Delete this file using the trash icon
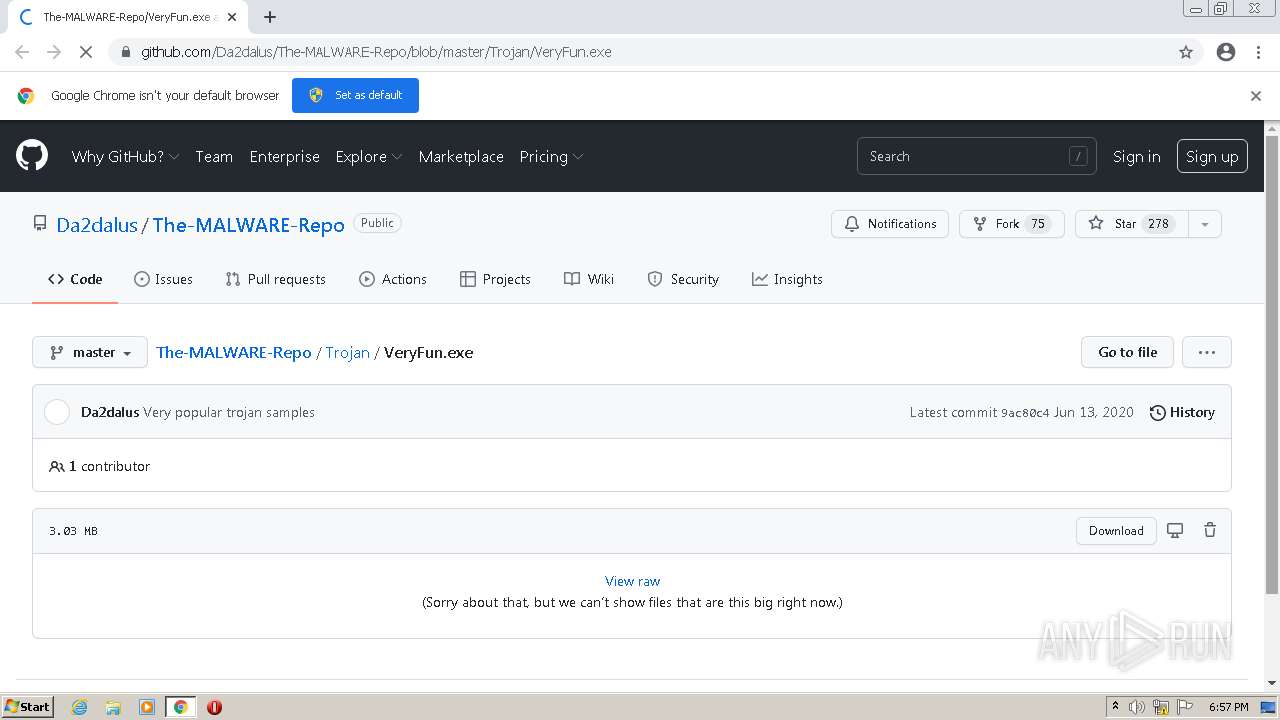The image size is (1280, 720). tap(1210, 531)
